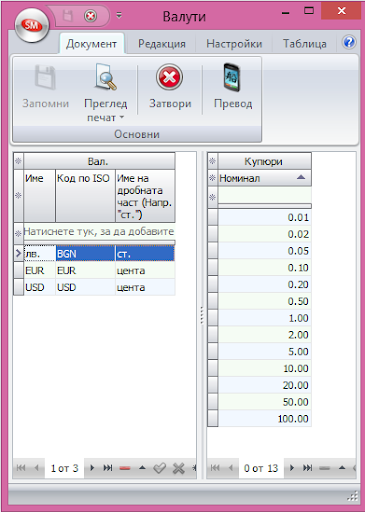Click gray minus delete icon in Купюри navigator
This screenshot has width=365, height=512.
tap(324, 468)
